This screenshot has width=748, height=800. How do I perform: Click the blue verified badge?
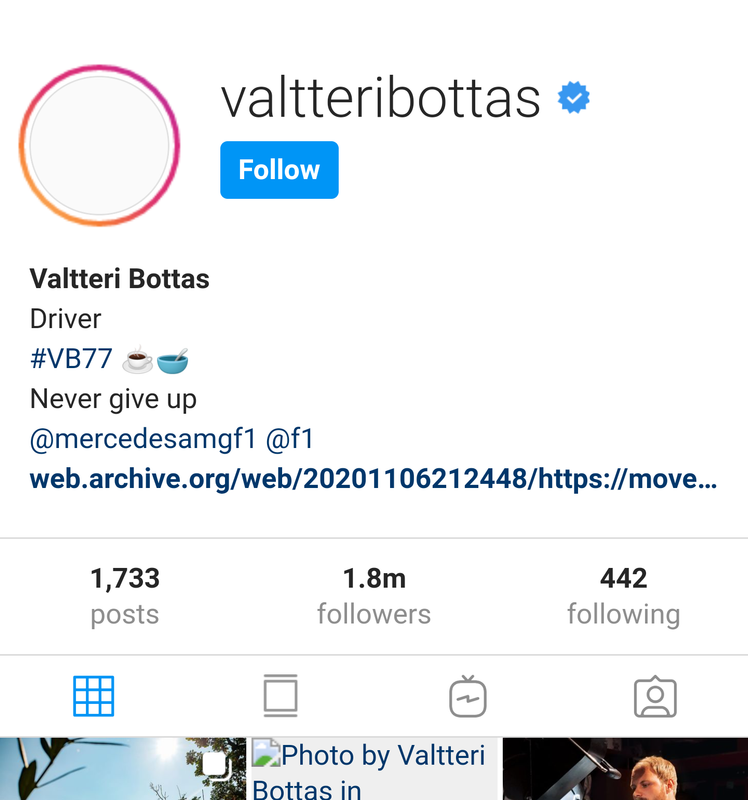coord(574,97)
